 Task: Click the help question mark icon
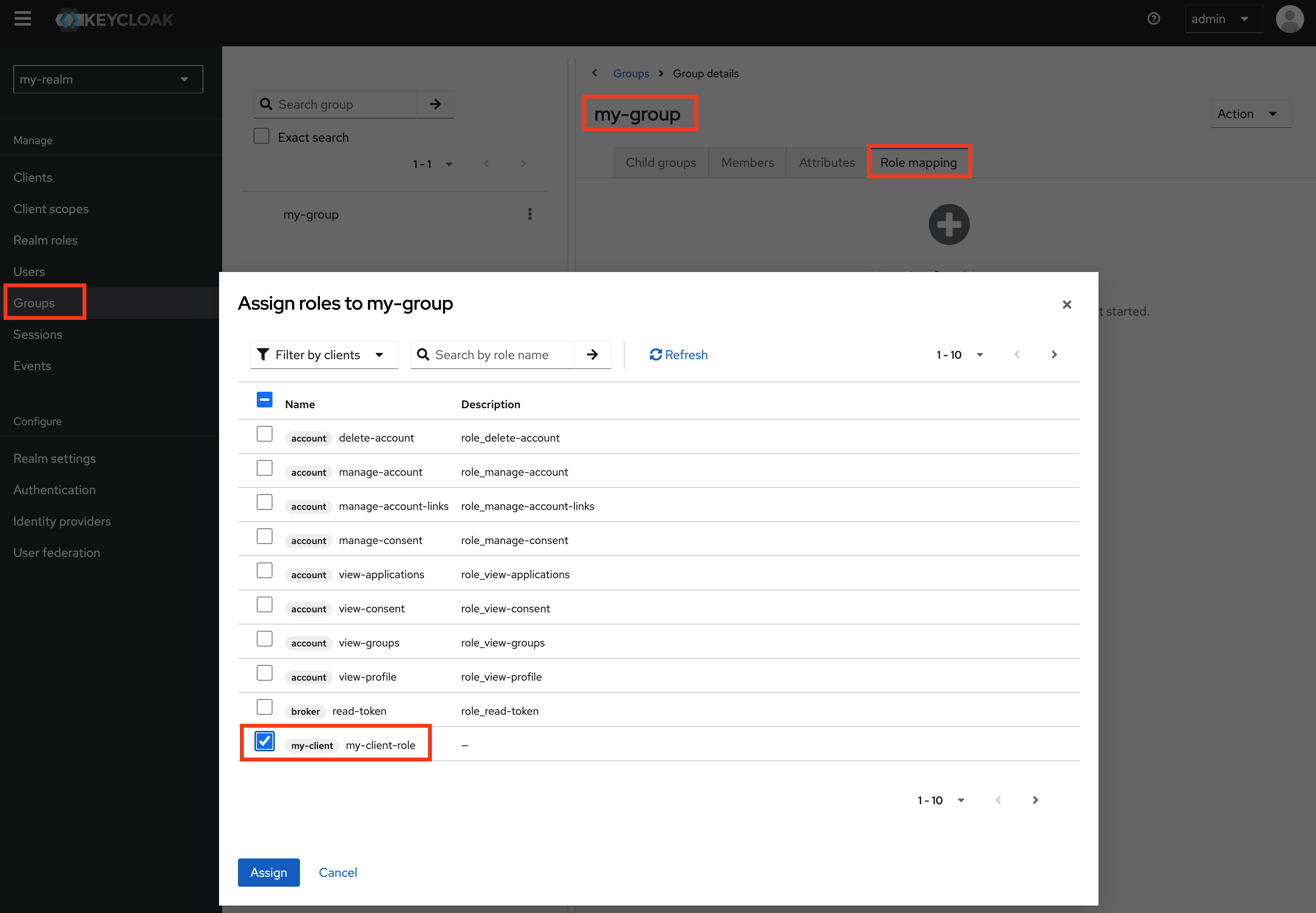(1153, 19)
